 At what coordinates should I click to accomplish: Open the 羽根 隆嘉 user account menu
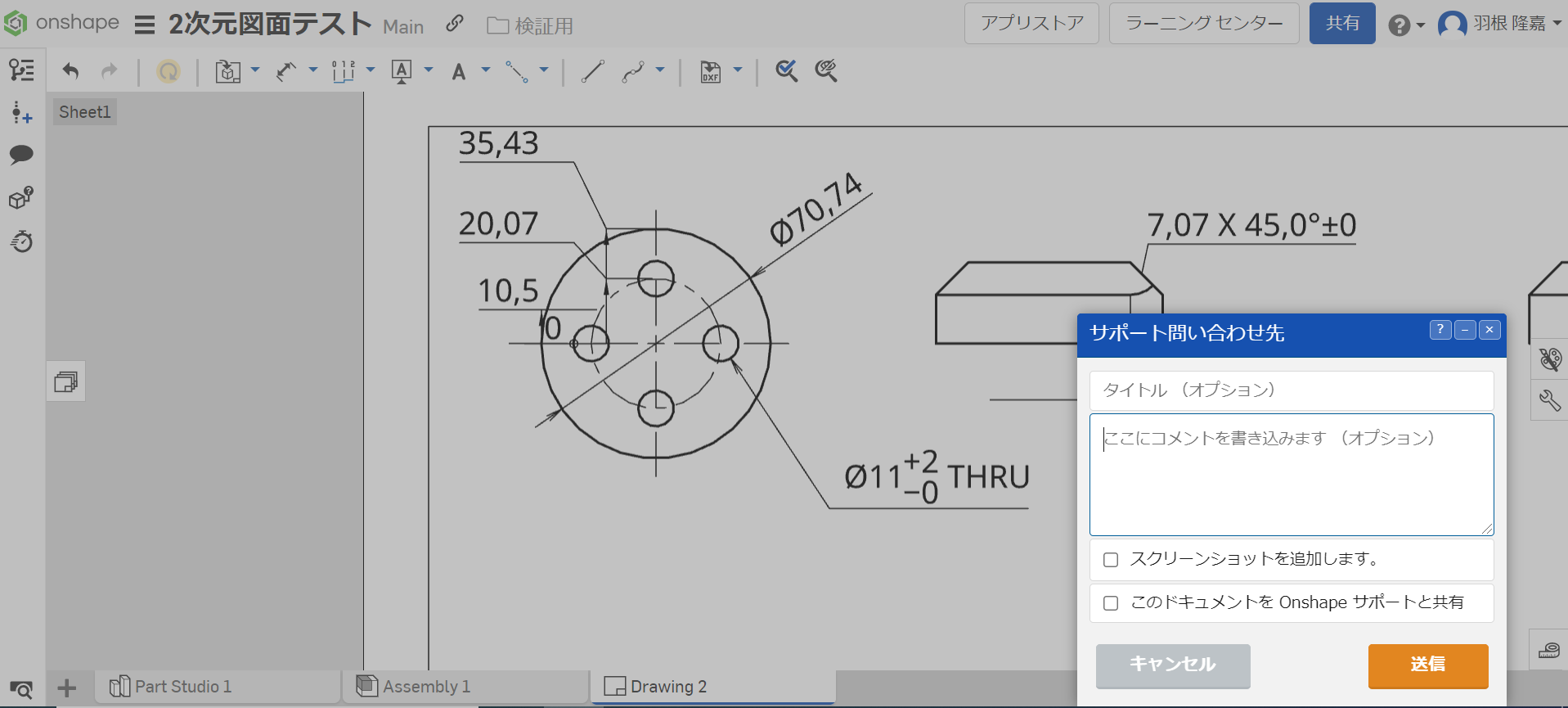click(1500, 24)
